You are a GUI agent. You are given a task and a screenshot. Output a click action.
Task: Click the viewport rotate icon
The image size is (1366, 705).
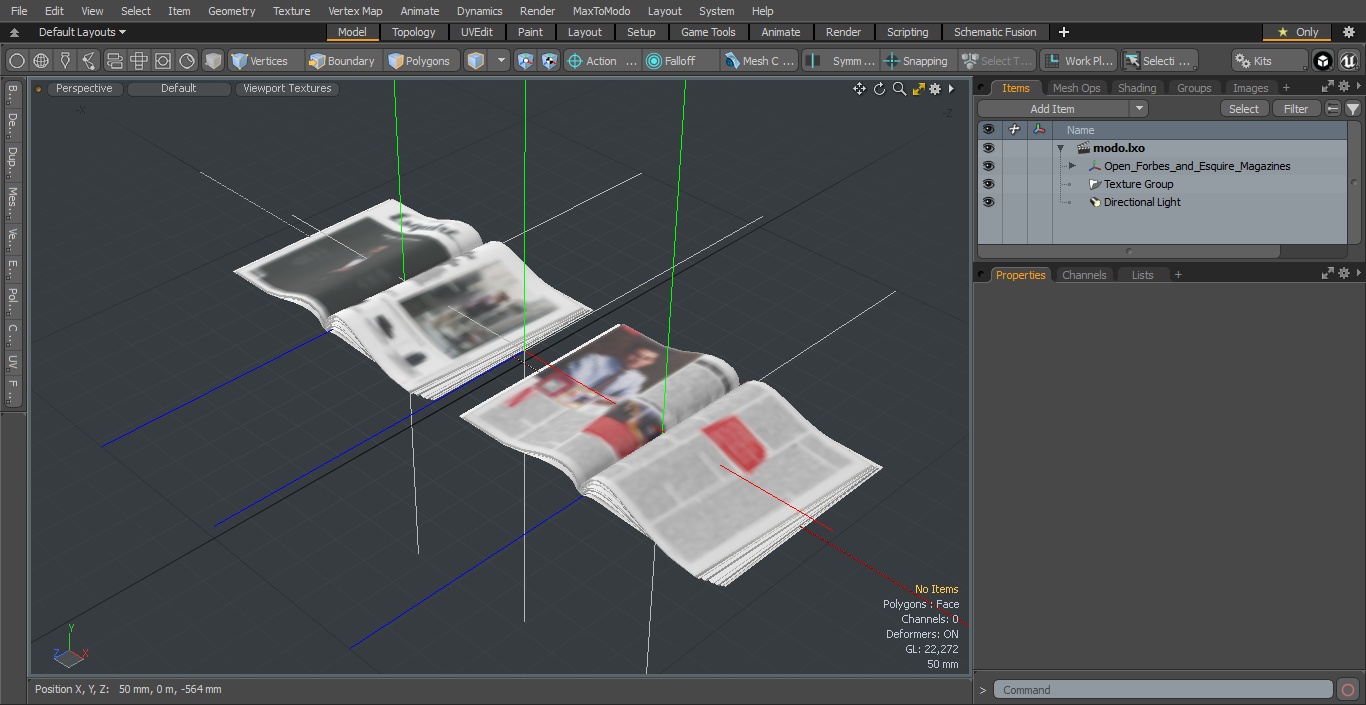[879, 89]
